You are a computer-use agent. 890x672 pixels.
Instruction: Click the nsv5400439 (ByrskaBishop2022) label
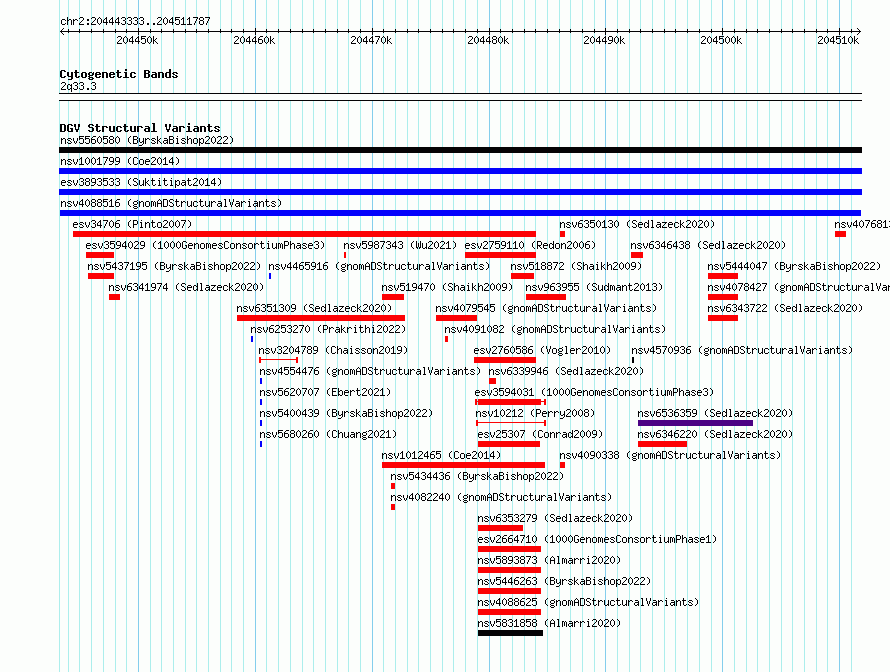point(346,413)
